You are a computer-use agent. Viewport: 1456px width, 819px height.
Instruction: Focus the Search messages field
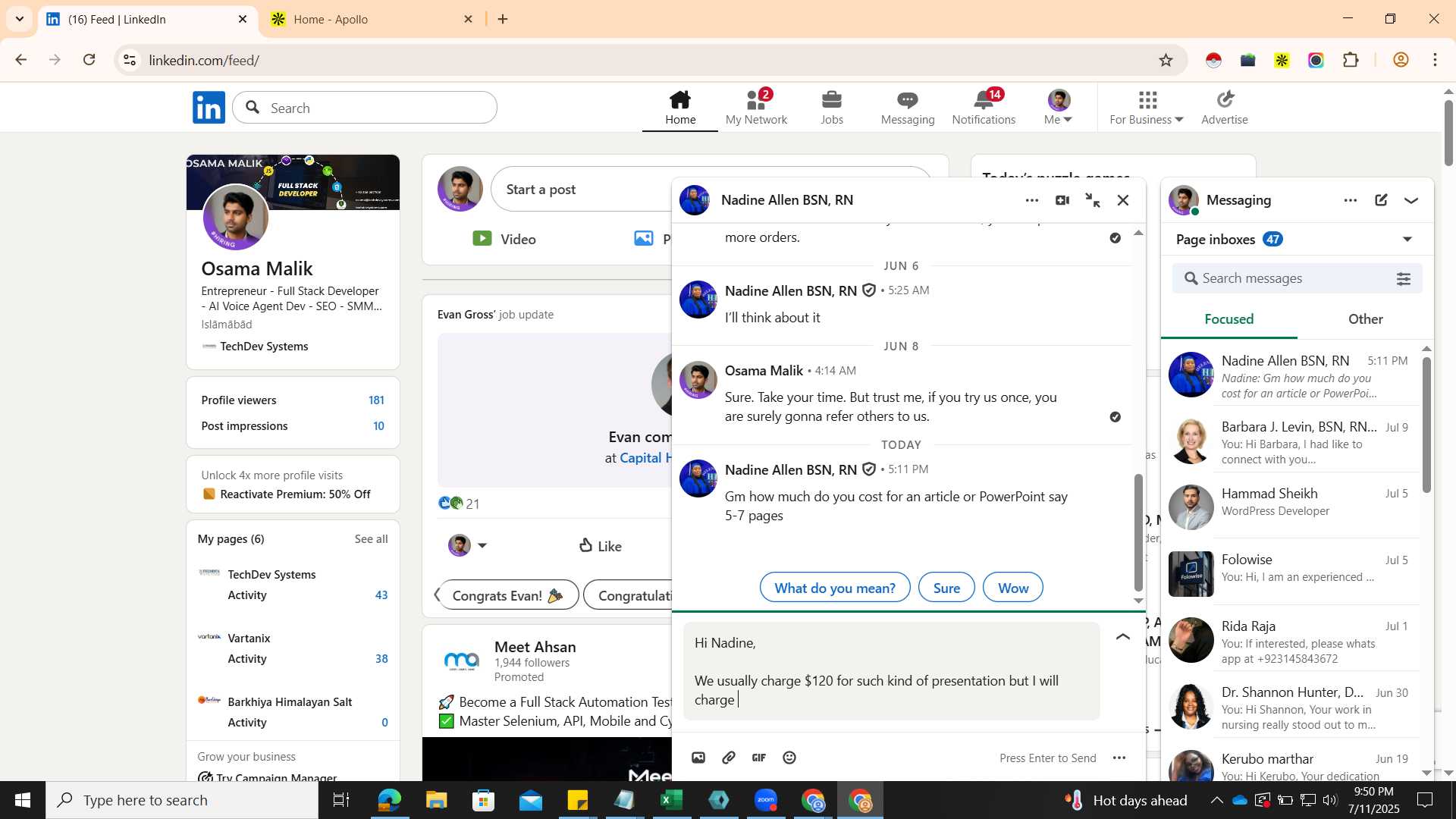(1297, 278)
